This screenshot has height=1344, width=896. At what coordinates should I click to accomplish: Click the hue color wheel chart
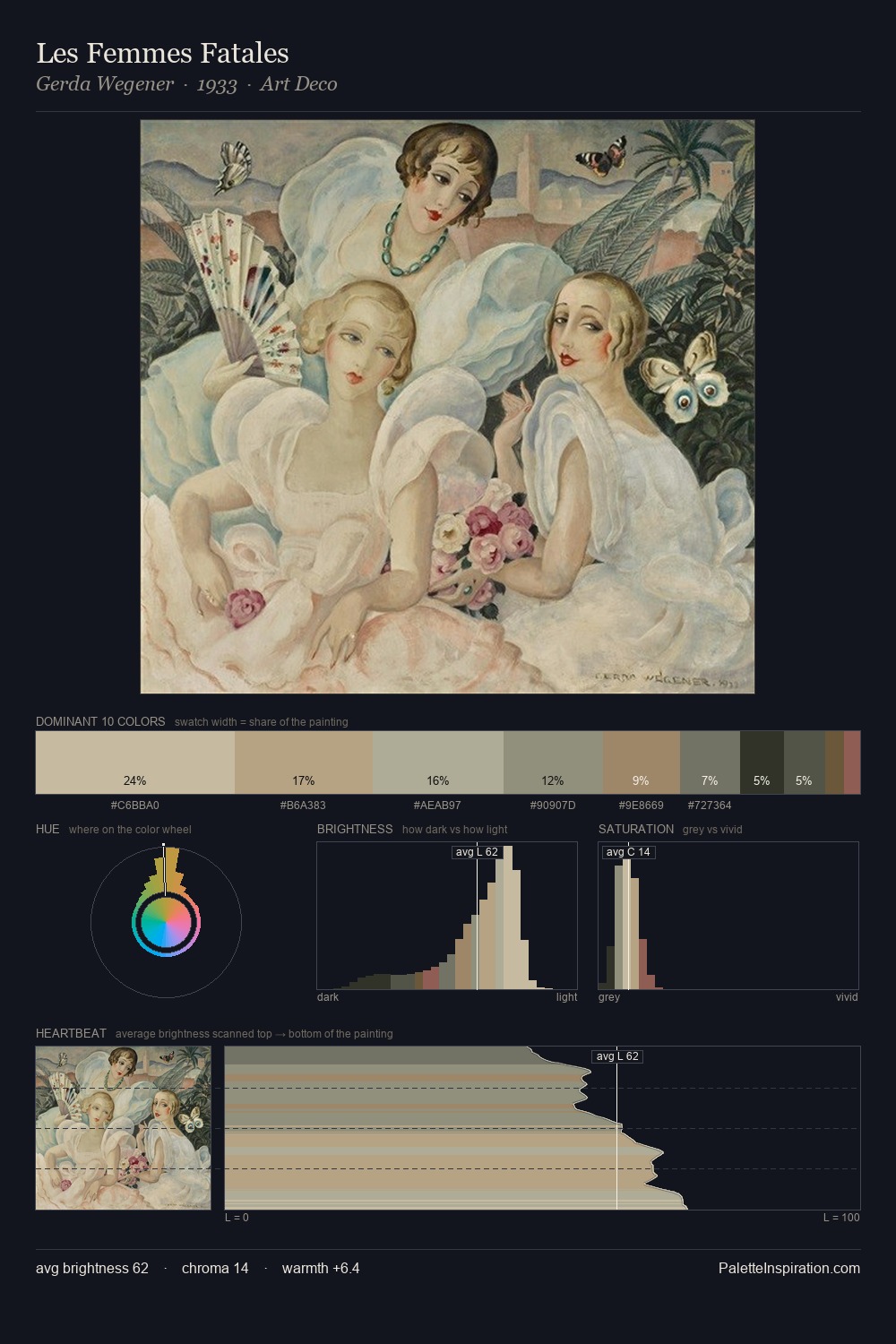click(x=166, y=921)
